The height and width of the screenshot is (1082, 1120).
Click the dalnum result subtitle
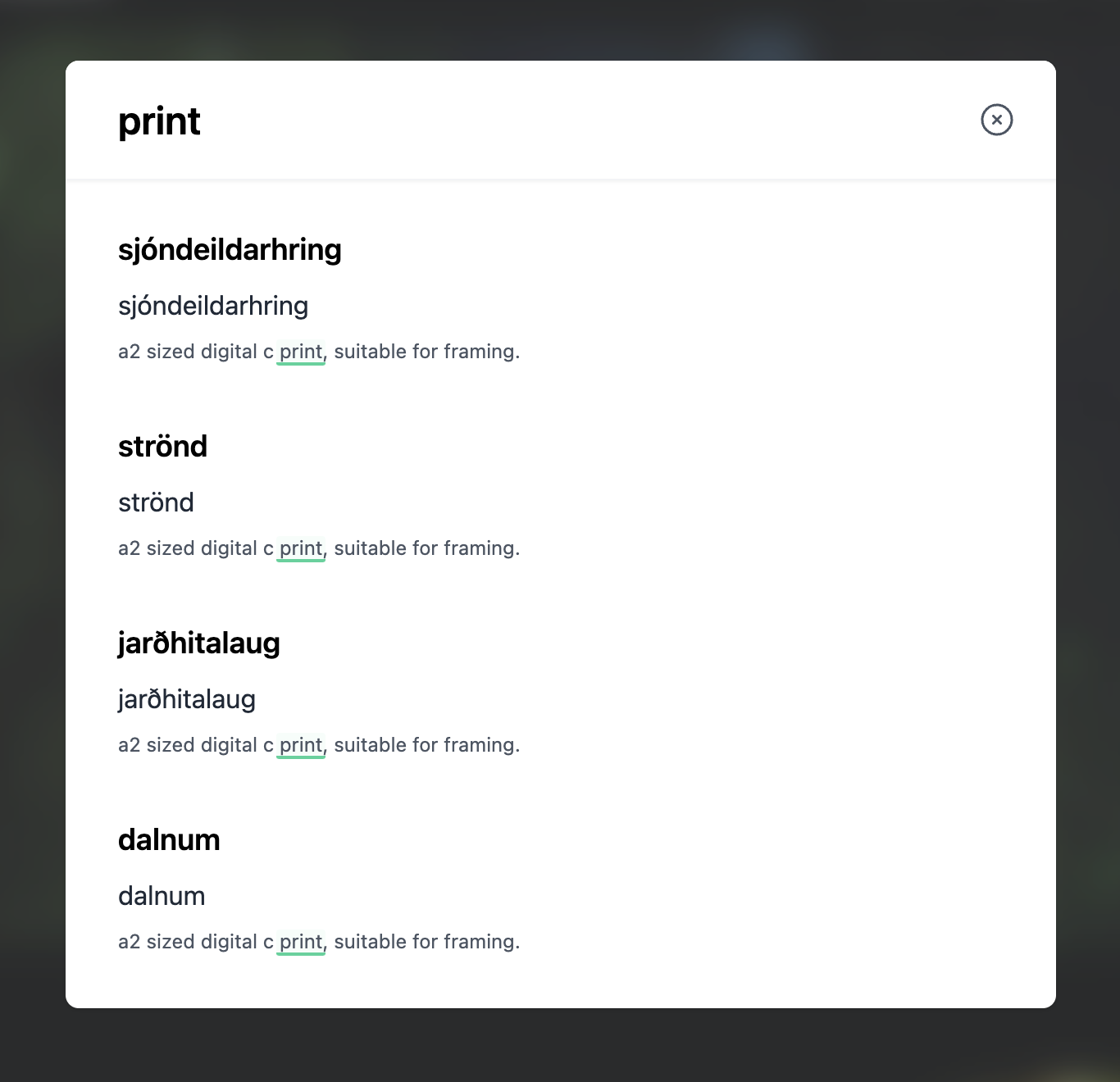(x=162, y=896)
